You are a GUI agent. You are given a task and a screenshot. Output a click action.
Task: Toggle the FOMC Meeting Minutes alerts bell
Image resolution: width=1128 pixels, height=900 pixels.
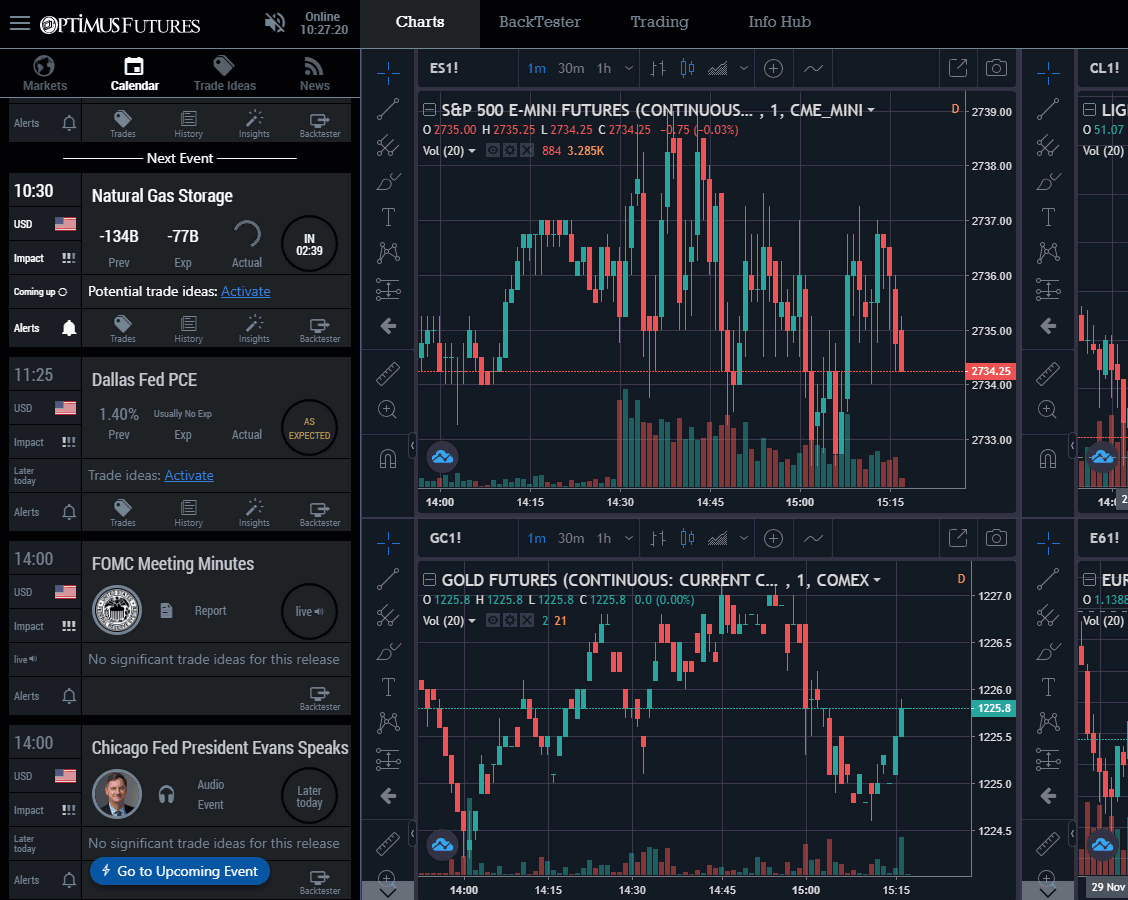click(69, 696)
